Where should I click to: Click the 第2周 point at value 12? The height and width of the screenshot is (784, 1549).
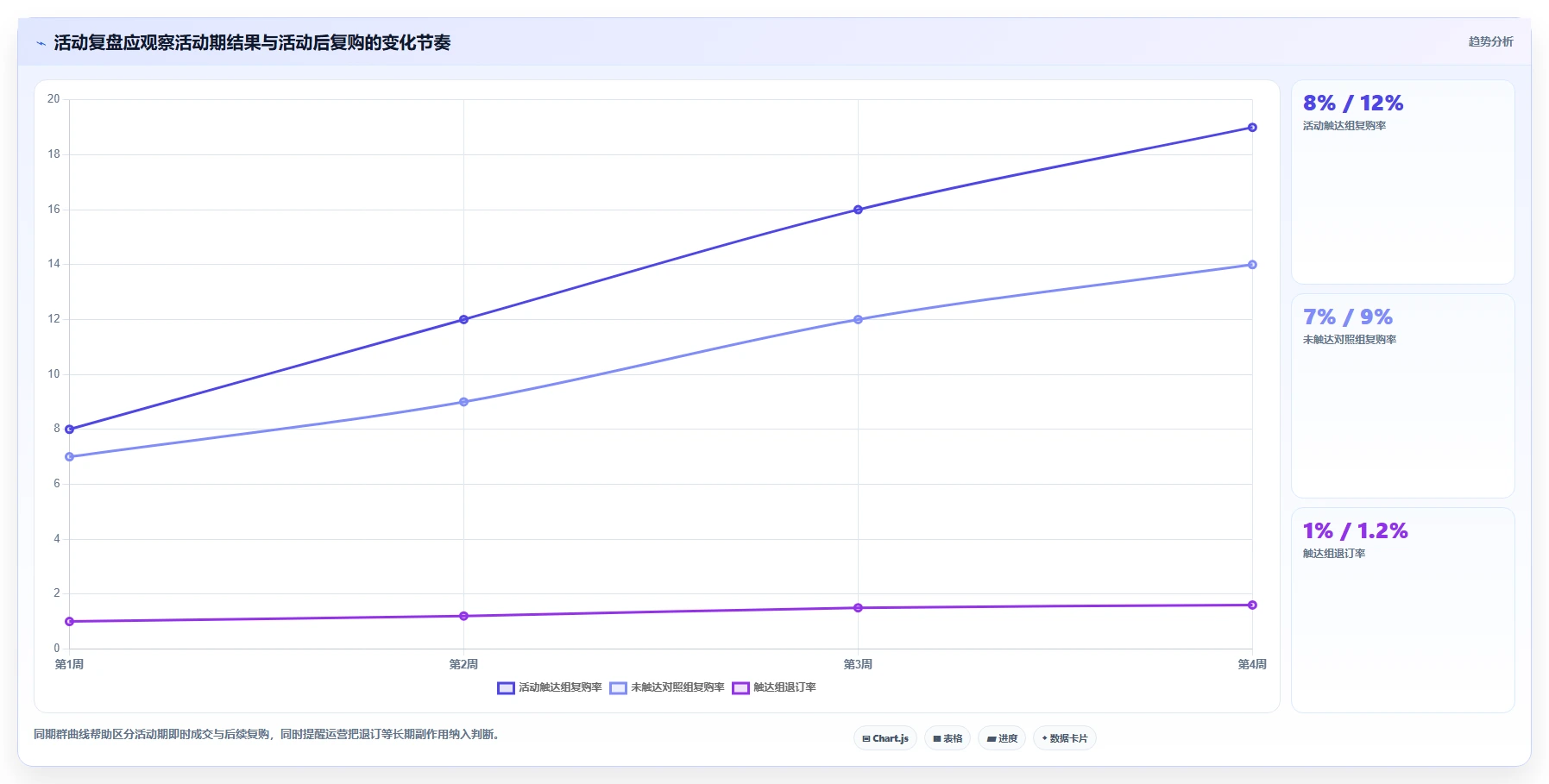[x=463, y=320]
